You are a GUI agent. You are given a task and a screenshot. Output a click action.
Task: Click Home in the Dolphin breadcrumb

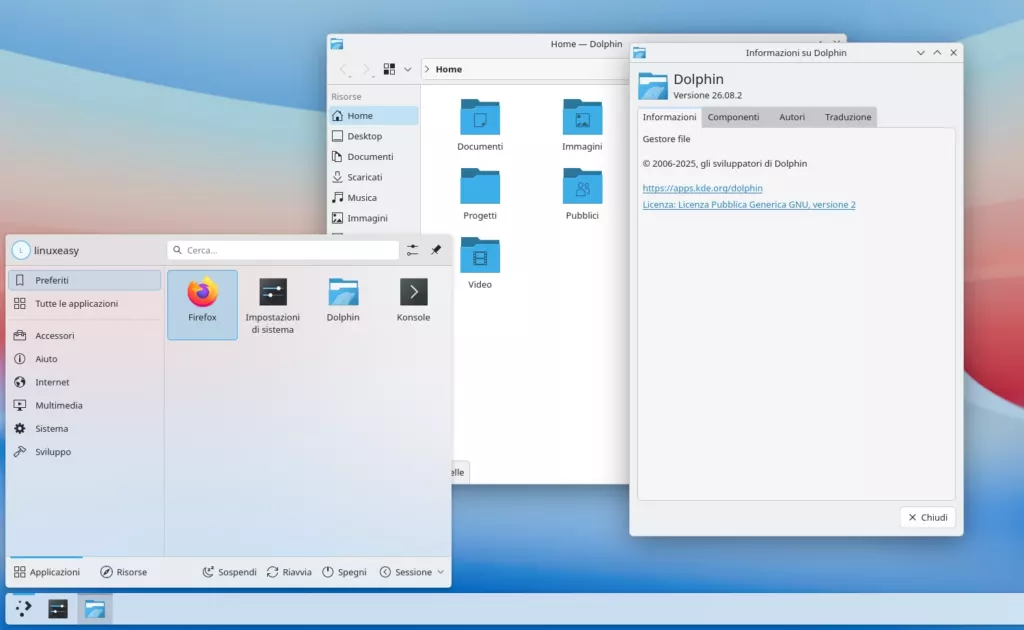[449, 69]
